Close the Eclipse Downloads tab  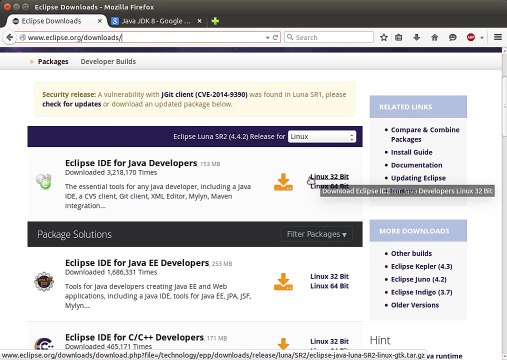coord(99,21)
